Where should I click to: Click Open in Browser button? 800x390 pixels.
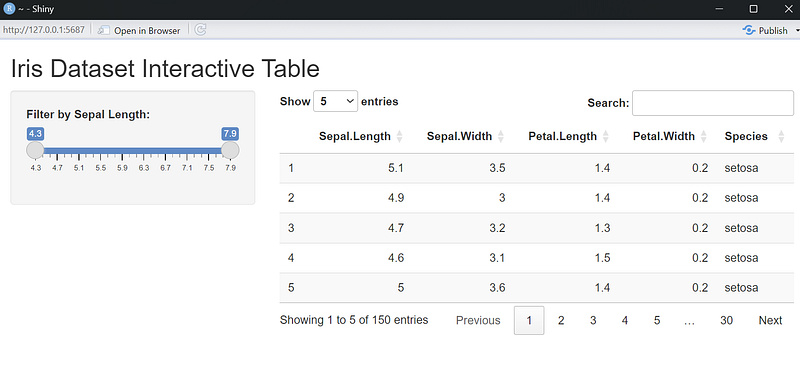(x=139, y=31)
